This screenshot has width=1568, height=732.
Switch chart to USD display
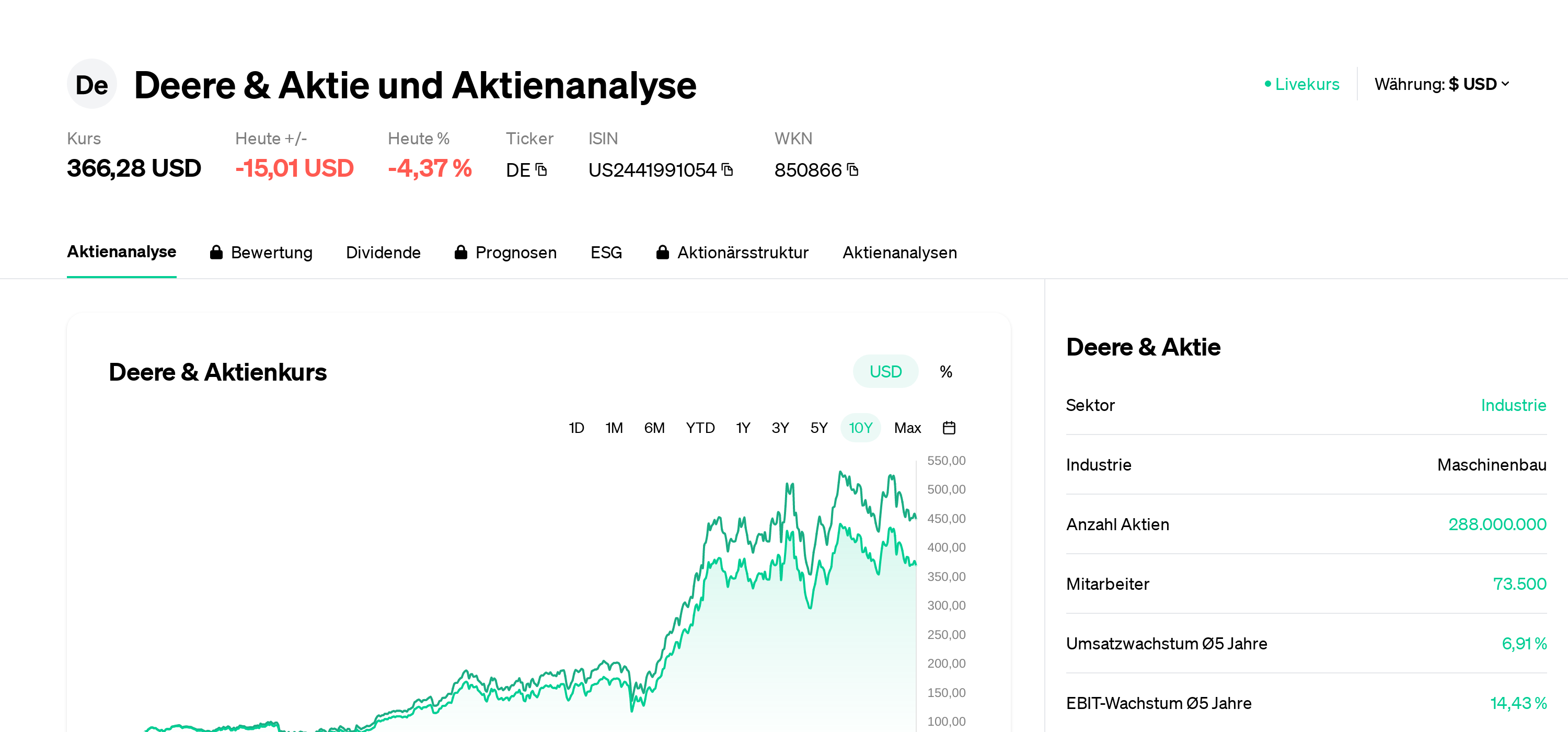[x=885, y=371]
